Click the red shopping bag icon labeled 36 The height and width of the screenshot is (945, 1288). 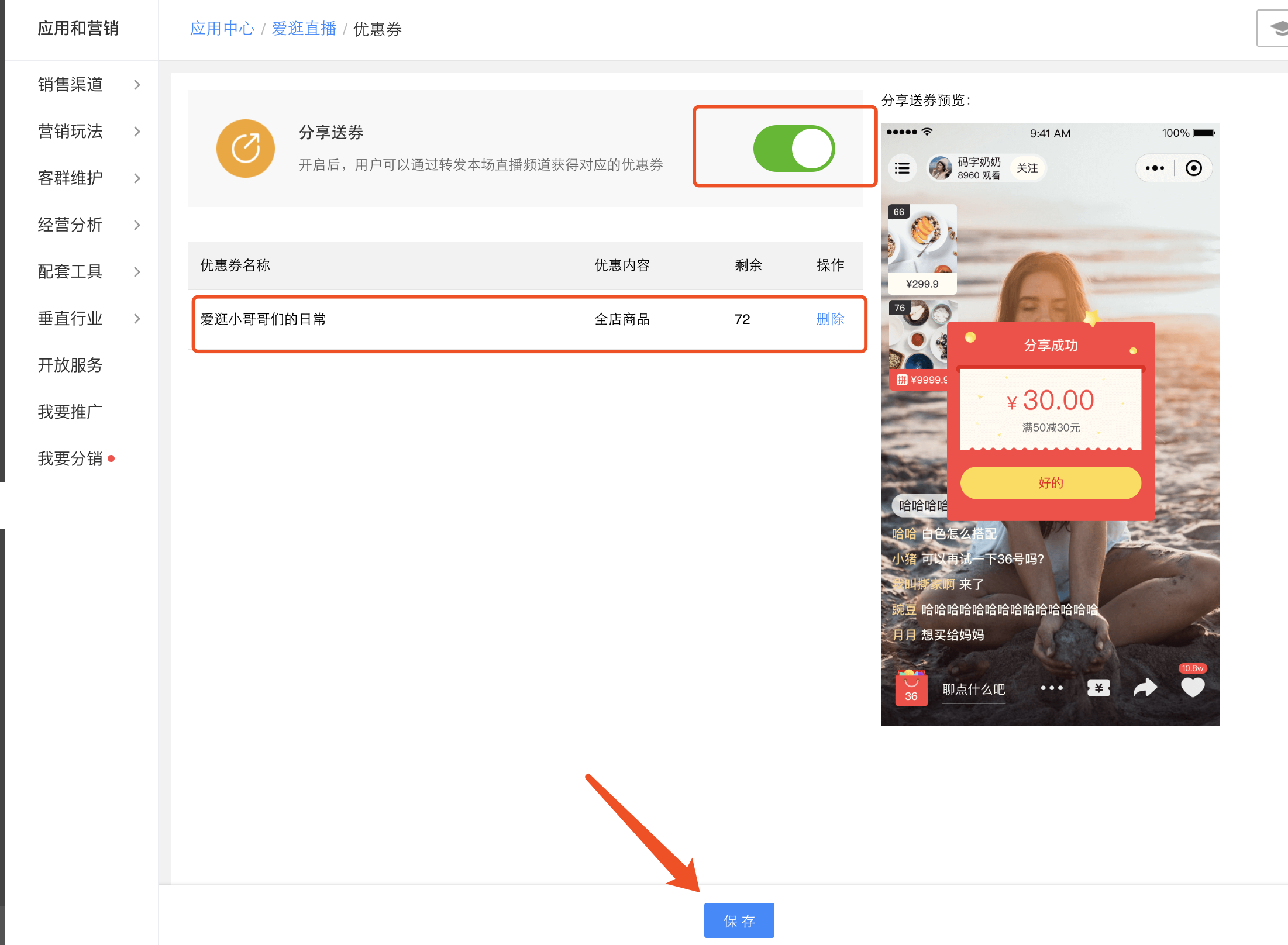[911, 688]
